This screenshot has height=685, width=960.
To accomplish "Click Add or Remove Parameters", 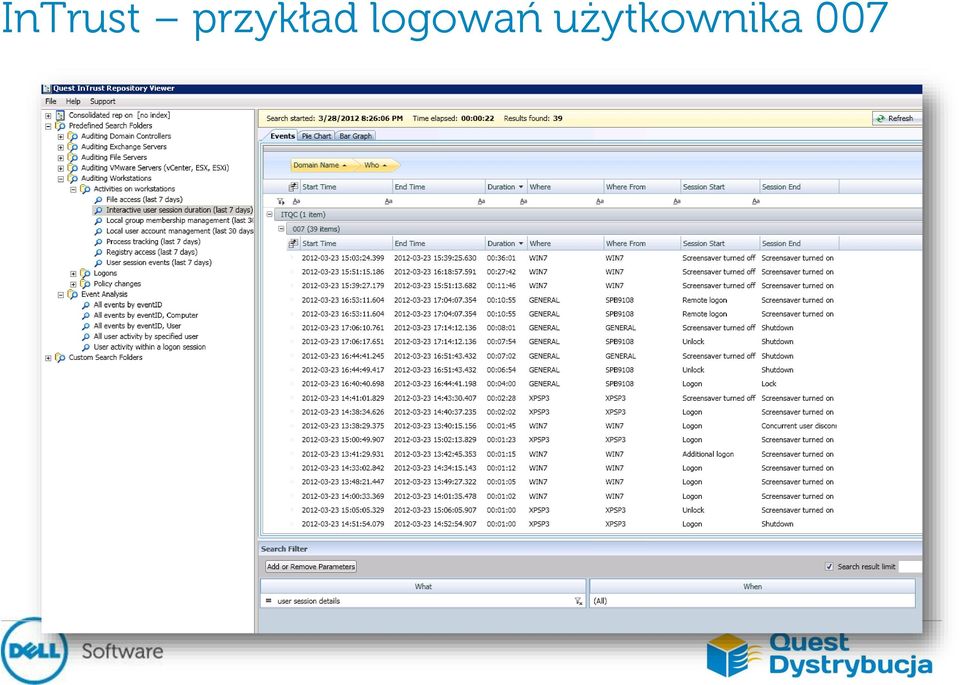I will click(x=311, y=567).
